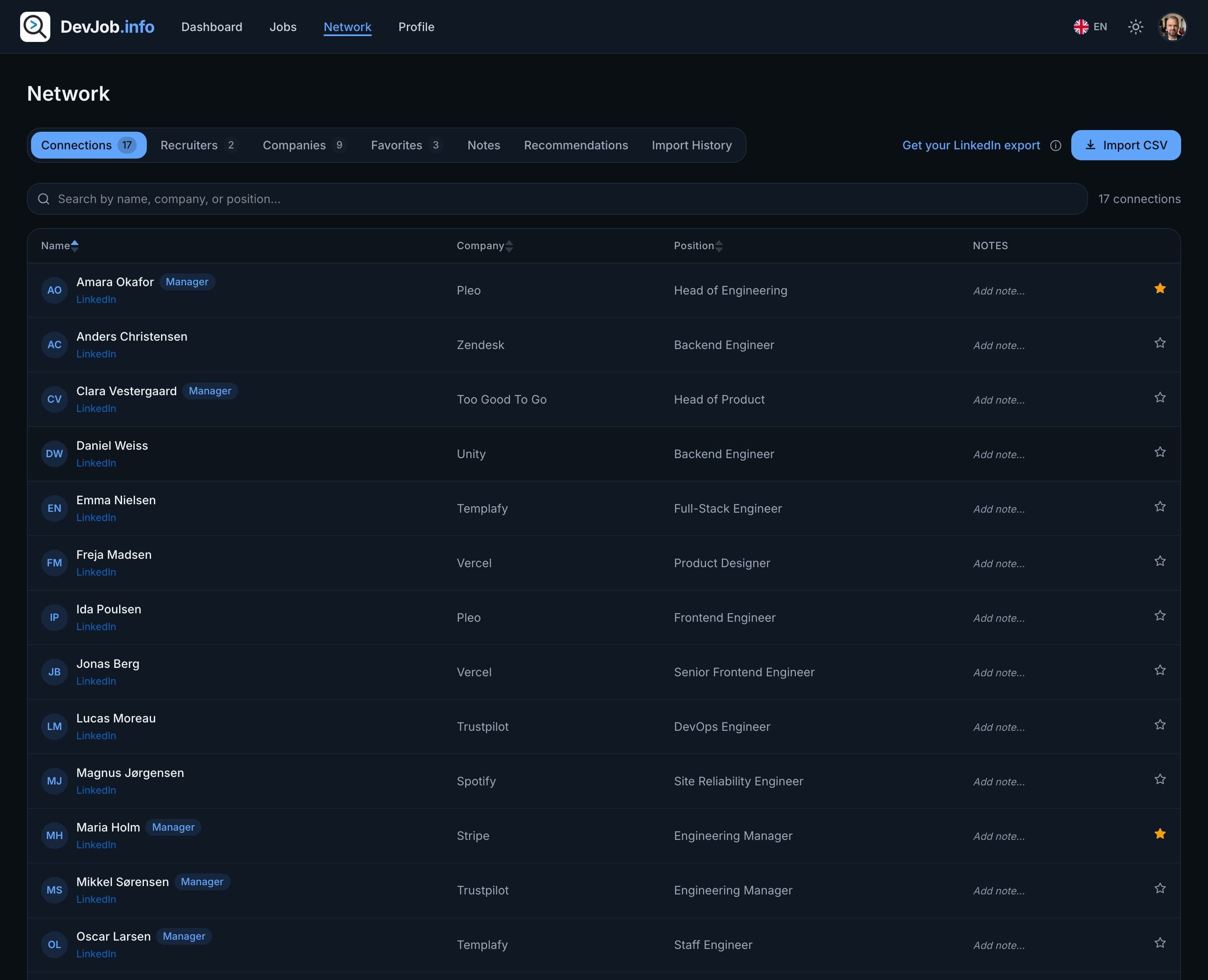Focus the connection search field
The image size is (1208, 980).
click(x=557, y=199)
